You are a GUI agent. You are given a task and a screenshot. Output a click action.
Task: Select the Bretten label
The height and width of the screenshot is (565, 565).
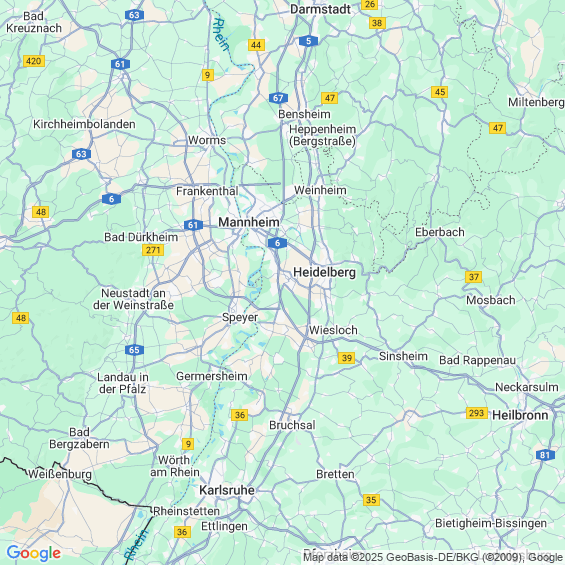coord(335,474)
